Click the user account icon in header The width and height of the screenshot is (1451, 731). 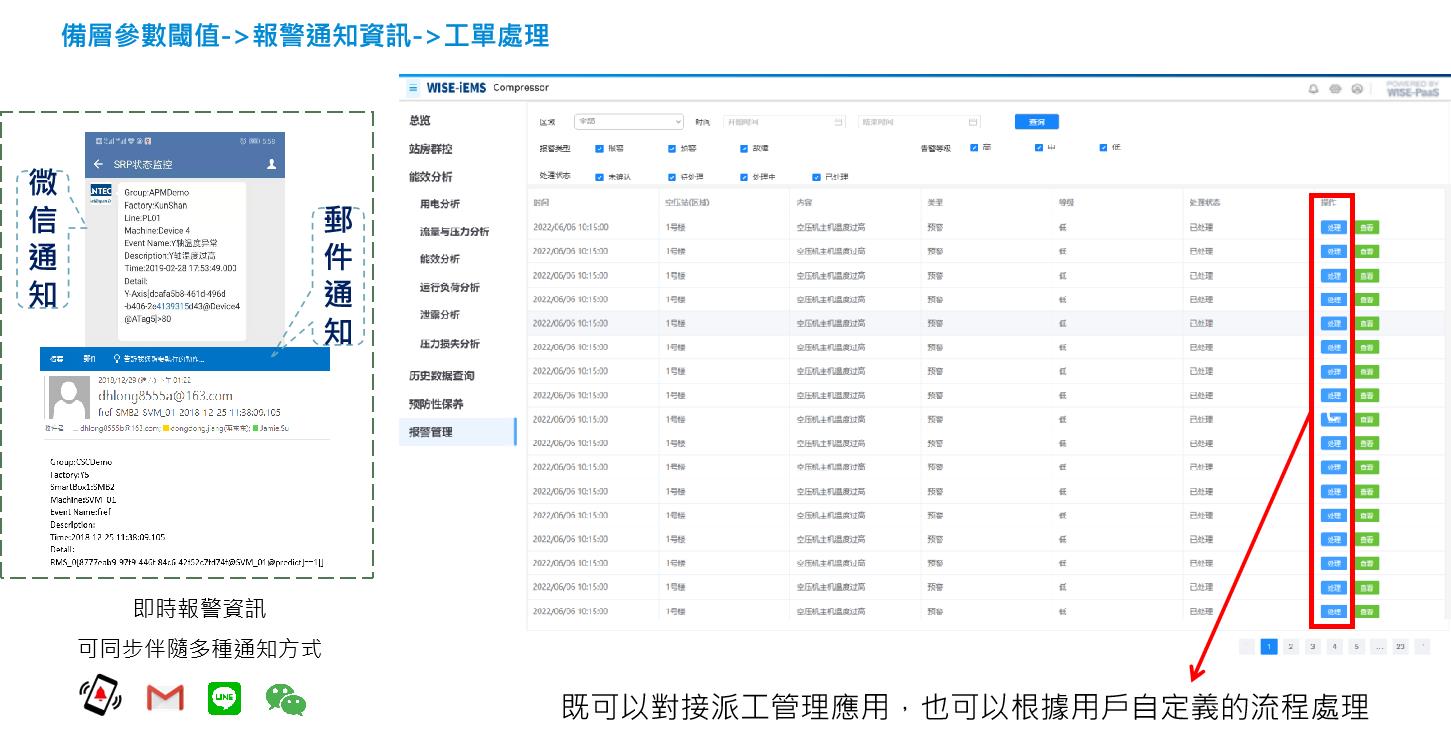[x=1357, y=89]
